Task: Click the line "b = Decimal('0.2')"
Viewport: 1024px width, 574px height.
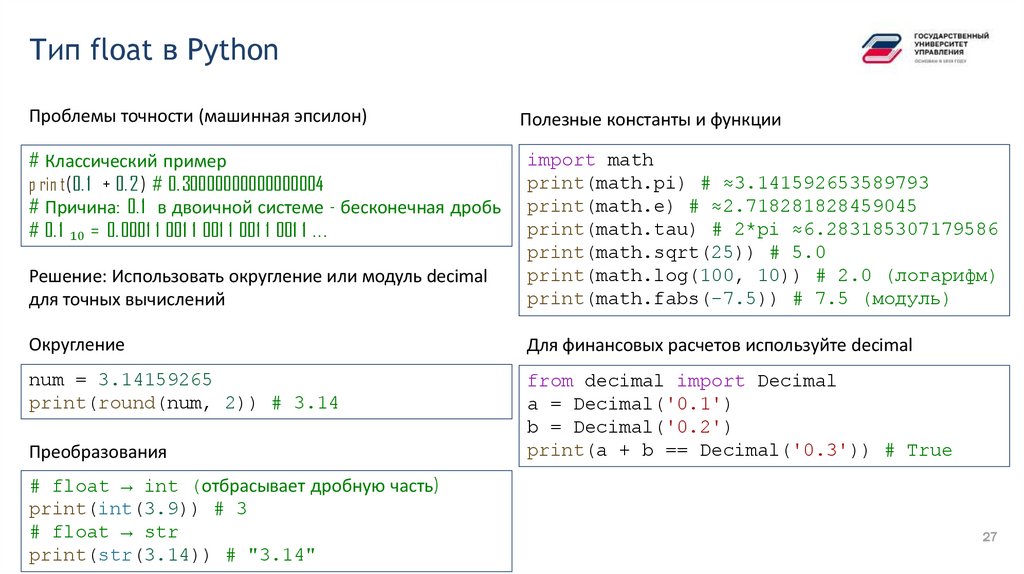Action: (629, 427)
